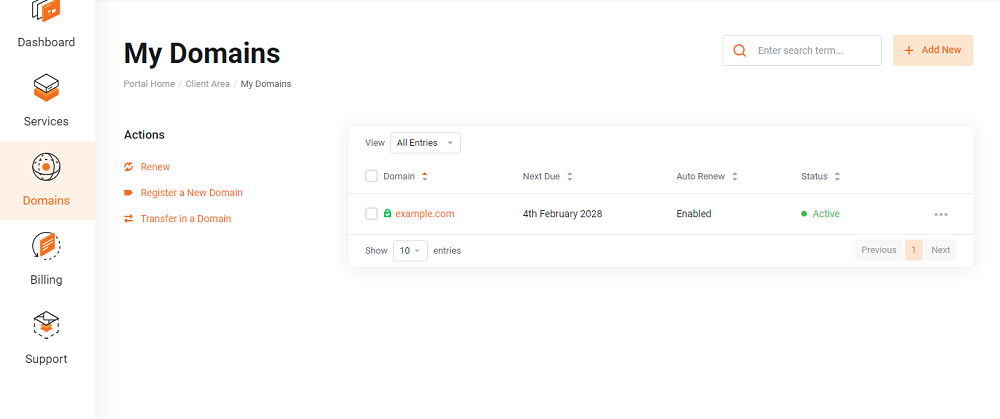Viewport: 1000px width, 419px height.
Task: Select the Domains globe icon
Action: coord(46,167)
